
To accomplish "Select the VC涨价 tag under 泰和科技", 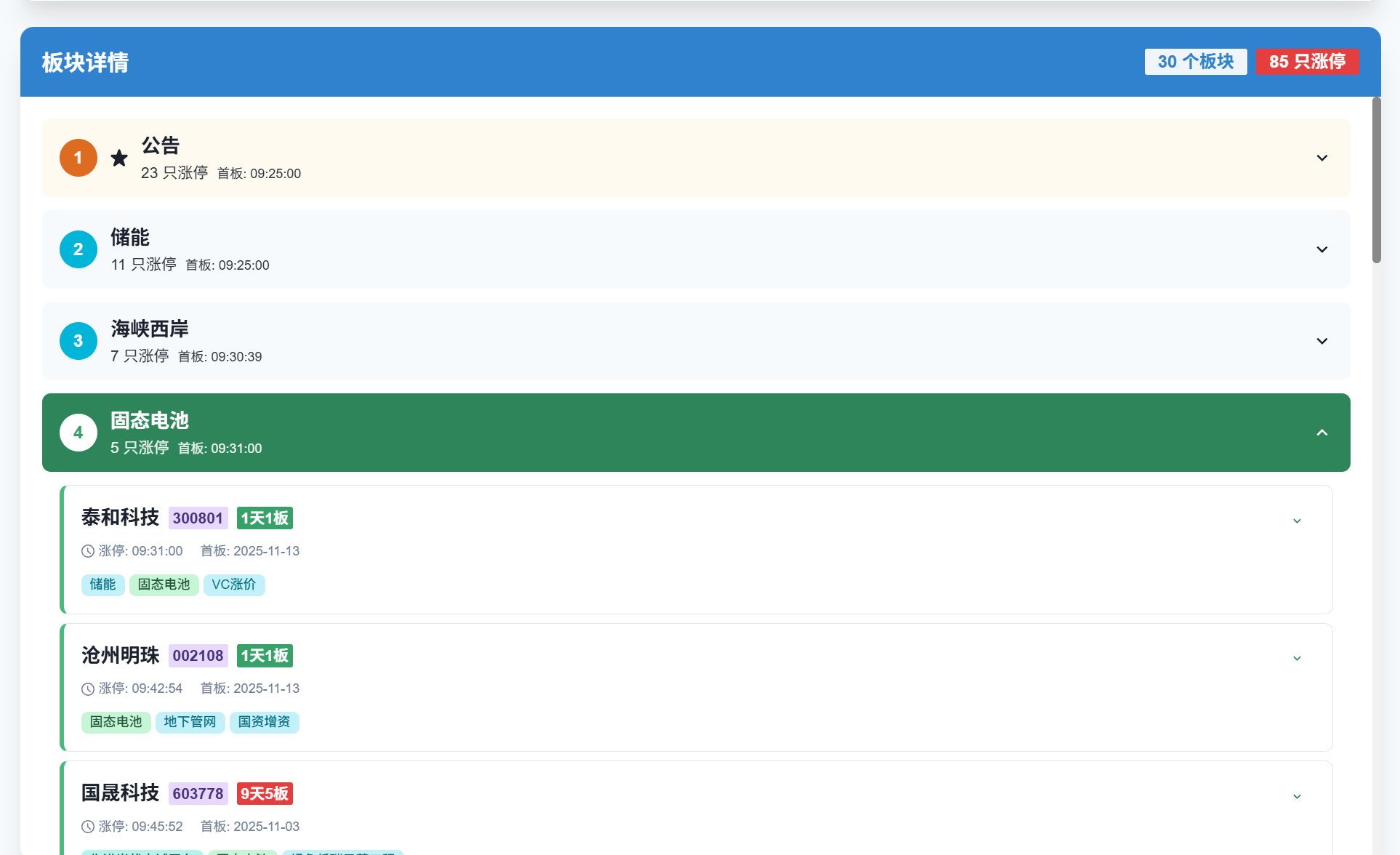I will (x=234, y=585).
